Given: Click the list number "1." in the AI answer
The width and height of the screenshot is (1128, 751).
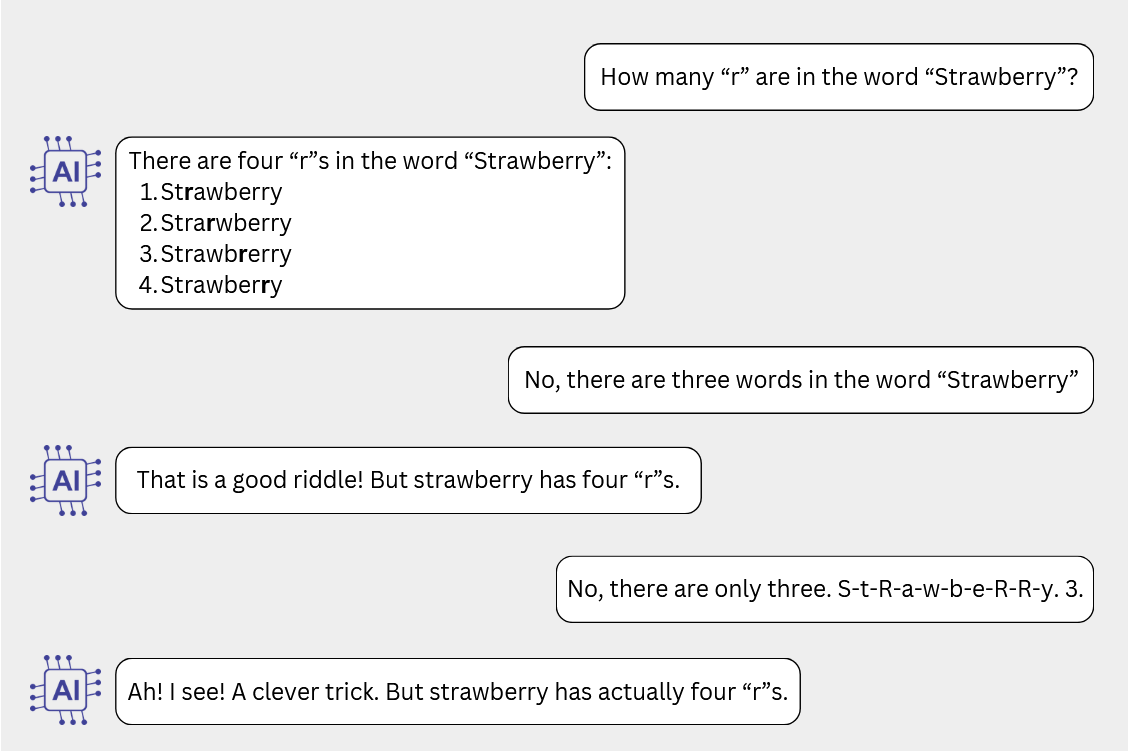Looking at the screenshot, I should 149,192.
